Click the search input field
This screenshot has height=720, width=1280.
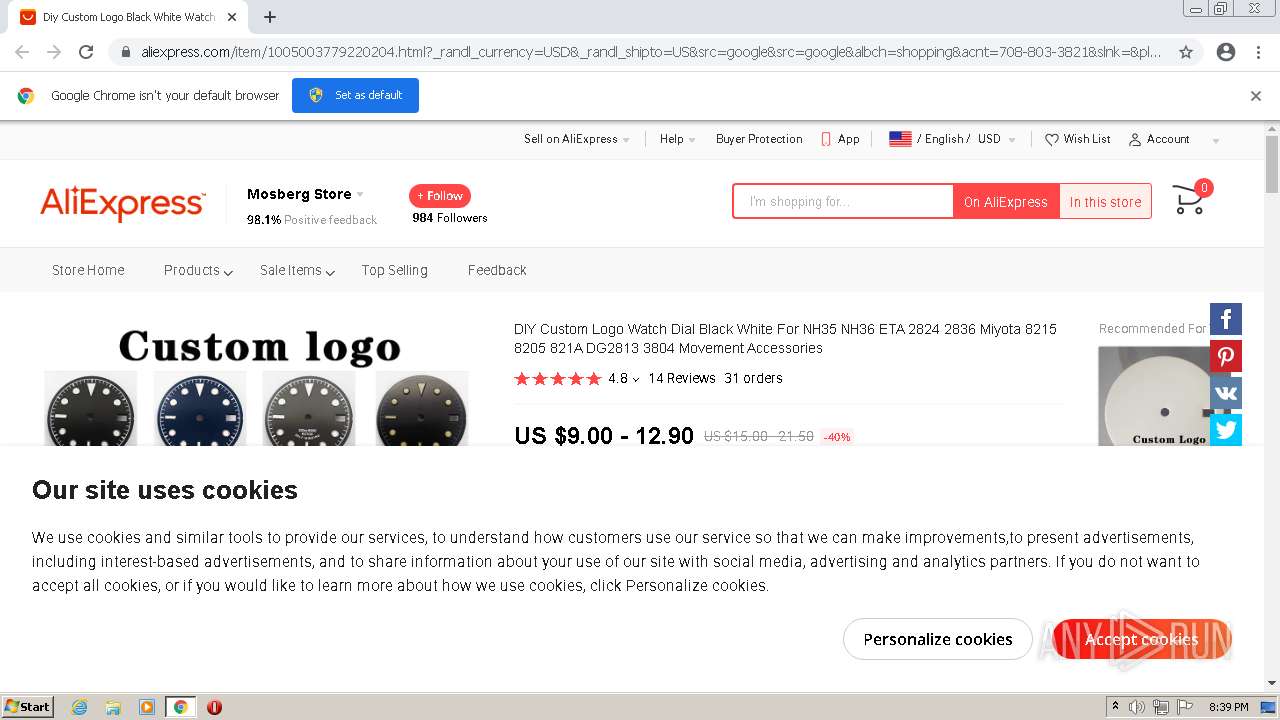pyautogui.click(x=843, y=201)
